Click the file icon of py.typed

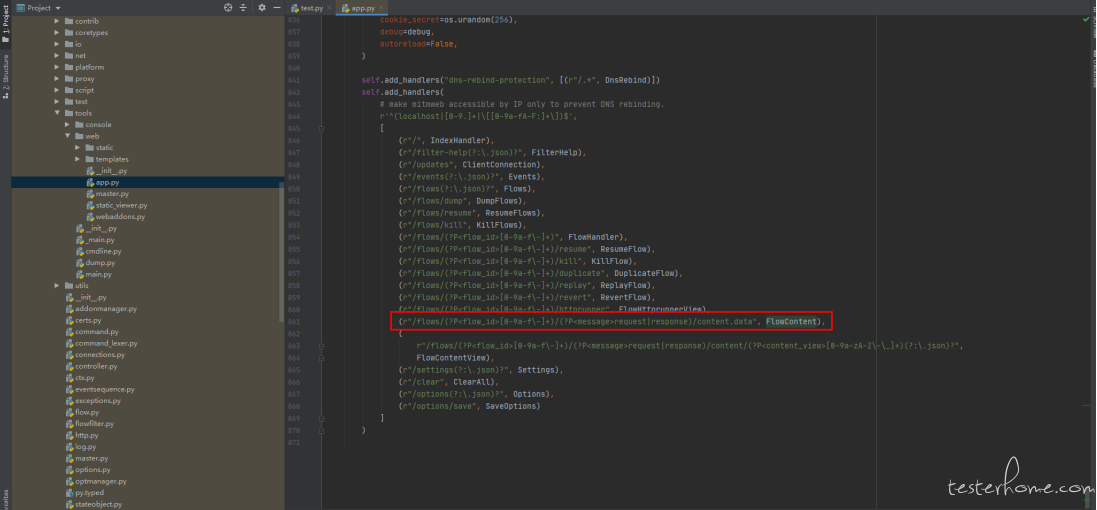tap(69, 493)
